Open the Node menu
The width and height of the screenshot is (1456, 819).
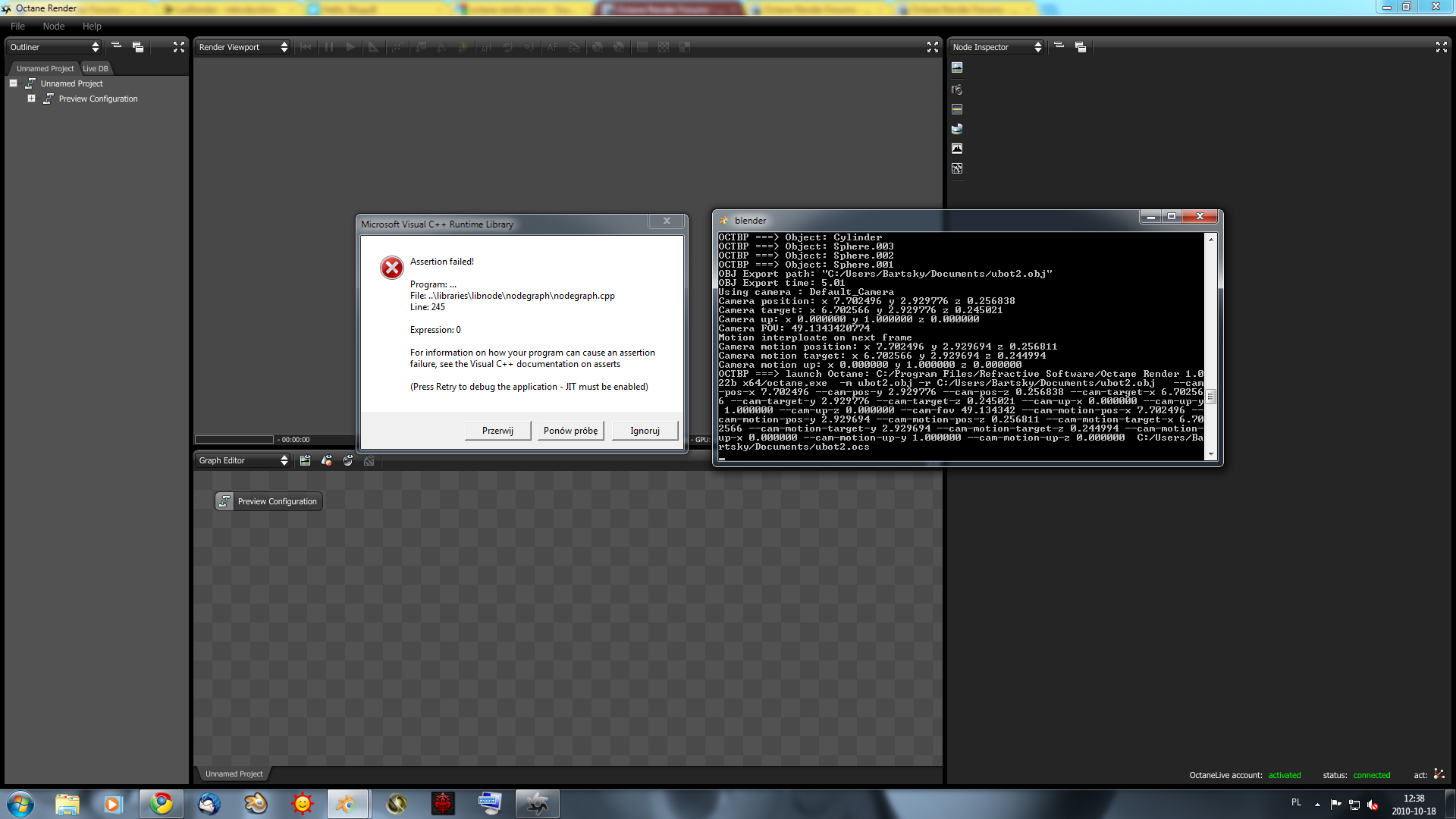pyautogui.click(x=53, y=26)
